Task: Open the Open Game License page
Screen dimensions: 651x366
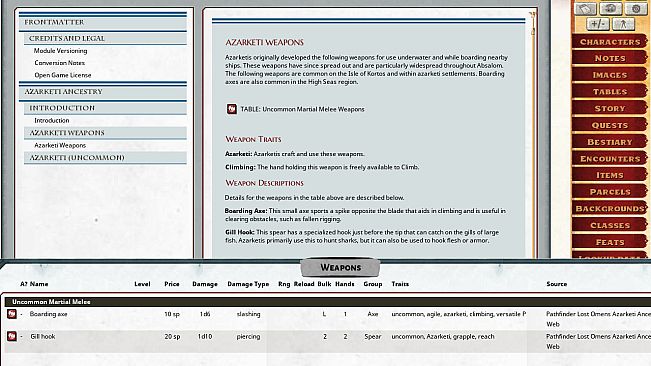Action: [x=63, y=75]
